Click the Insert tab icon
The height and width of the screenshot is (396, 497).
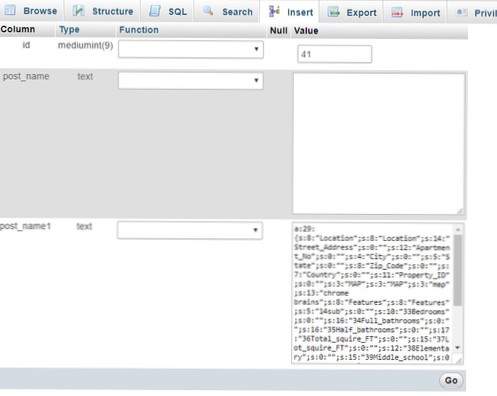click(x=274, y=11)
